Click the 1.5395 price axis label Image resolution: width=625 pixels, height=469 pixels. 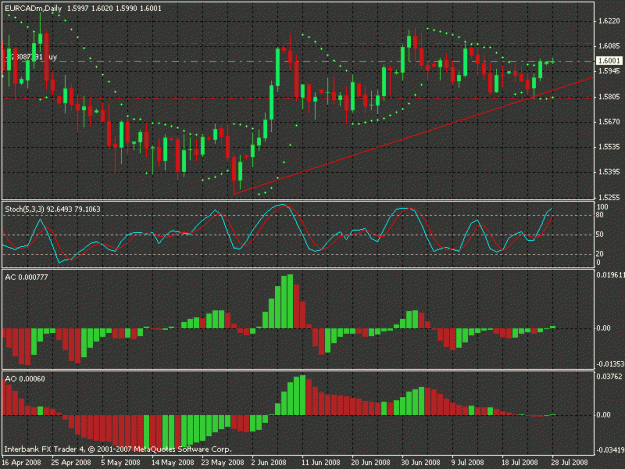(609, 172)
